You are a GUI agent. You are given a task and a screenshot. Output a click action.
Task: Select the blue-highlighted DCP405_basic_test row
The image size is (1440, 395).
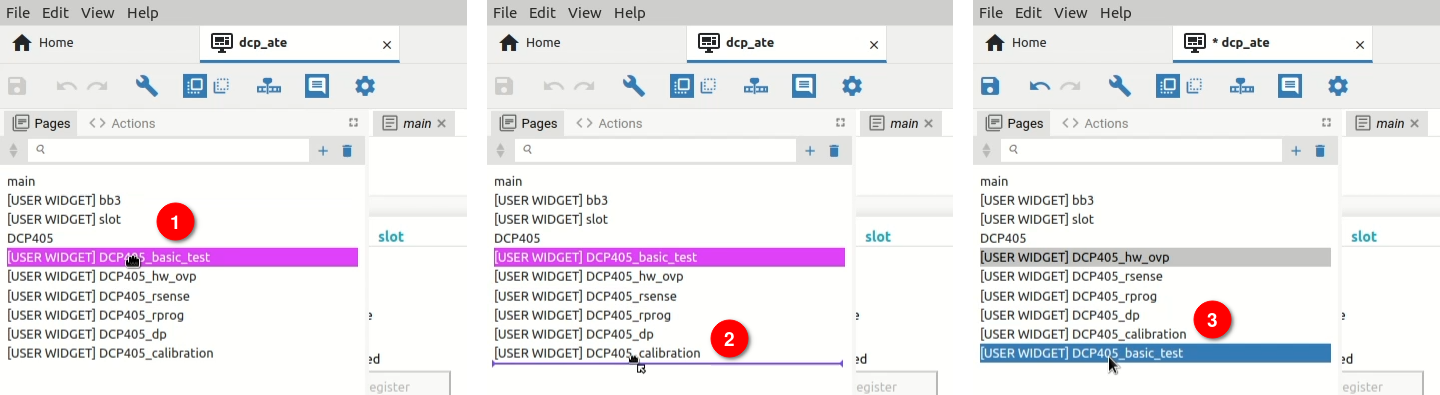[x=1155, y=353]
